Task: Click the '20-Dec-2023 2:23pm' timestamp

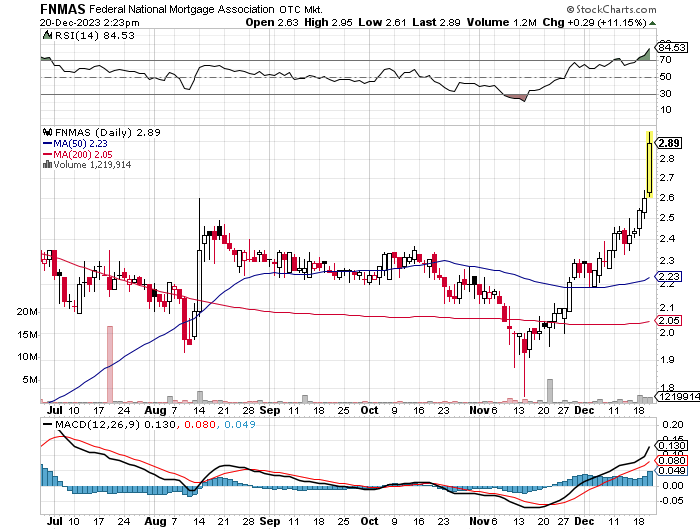Action: pyautogui.click(x=89, y=22)
